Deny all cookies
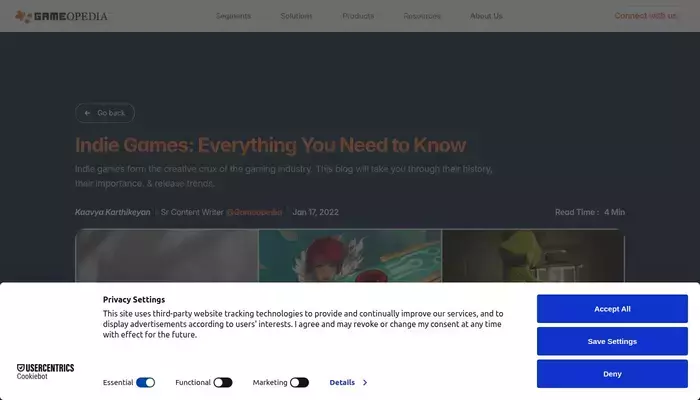700x400 pixels. click(x=612, y=374)
